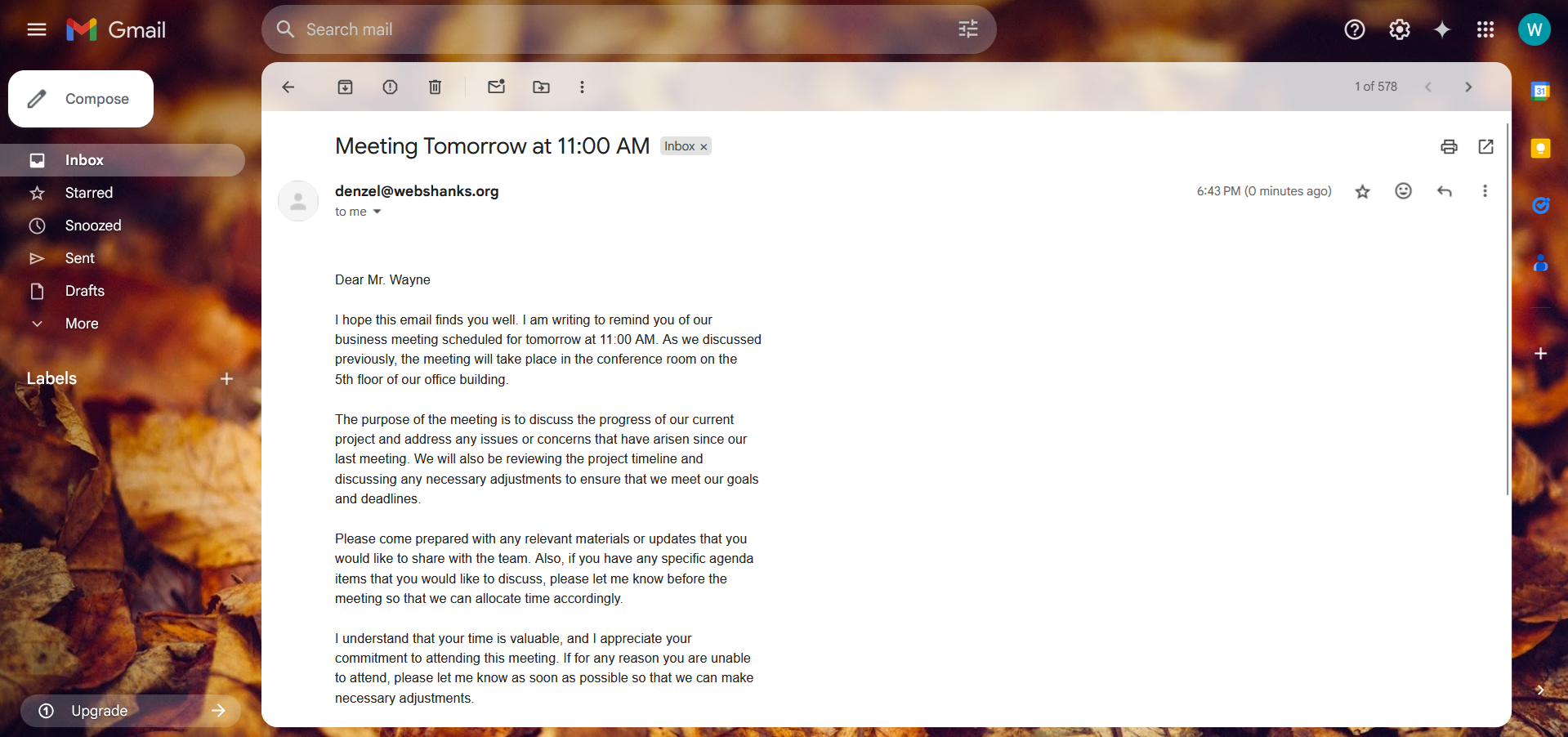The height and width of the screenshot is (737, 1568).
Task: Archive this email
Action: click(x=346, y=87)
